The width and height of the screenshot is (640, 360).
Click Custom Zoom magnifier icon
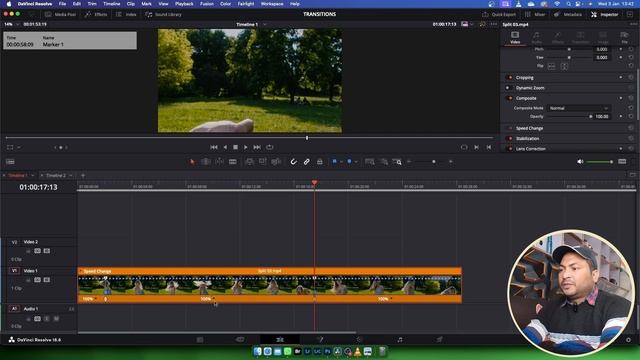click(x=397, y=162)
